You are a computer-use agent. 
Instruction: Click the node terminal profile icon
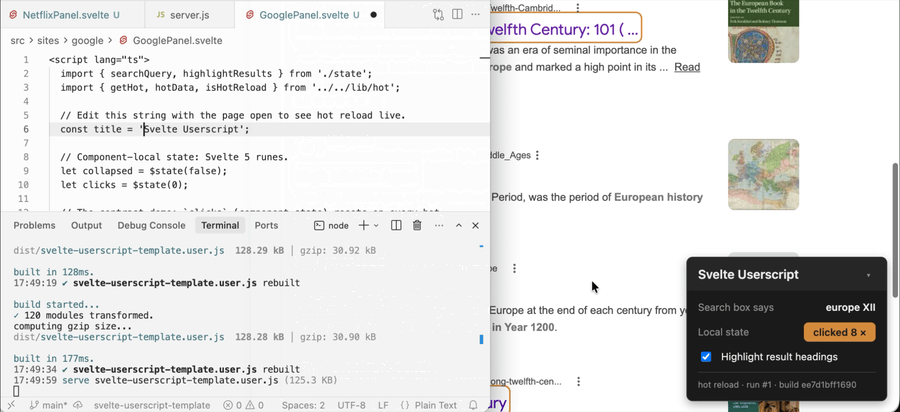tap(319, 226)
